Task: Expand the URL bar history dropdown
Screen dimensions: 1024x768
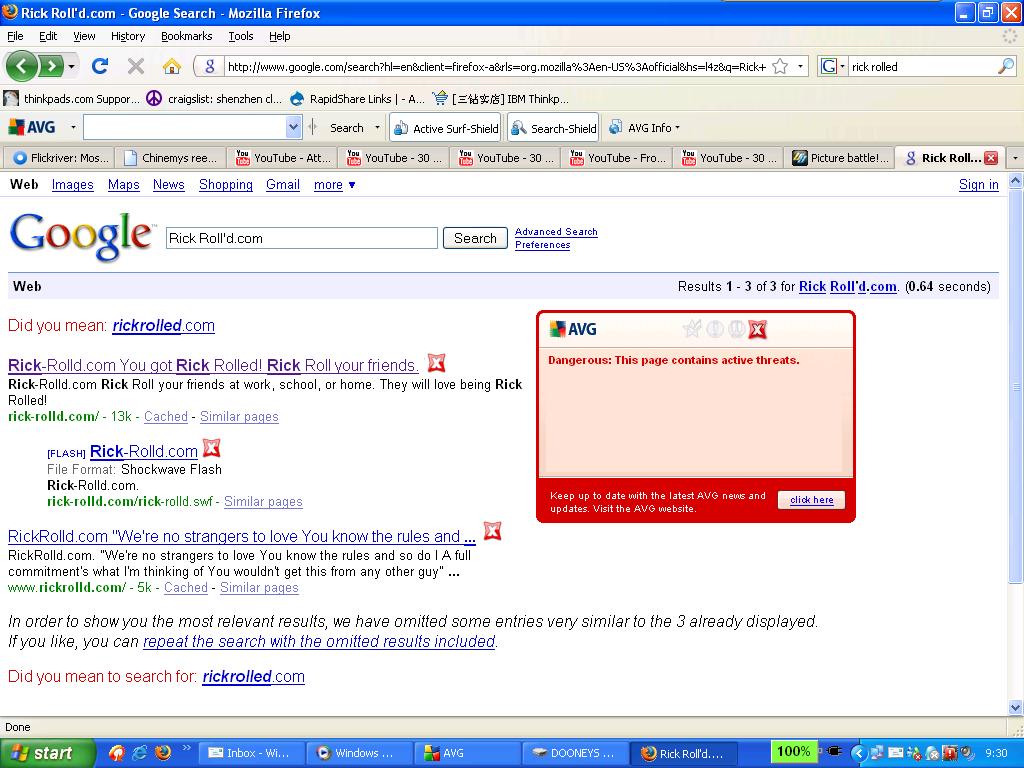Action: click(x=800, y=66)
